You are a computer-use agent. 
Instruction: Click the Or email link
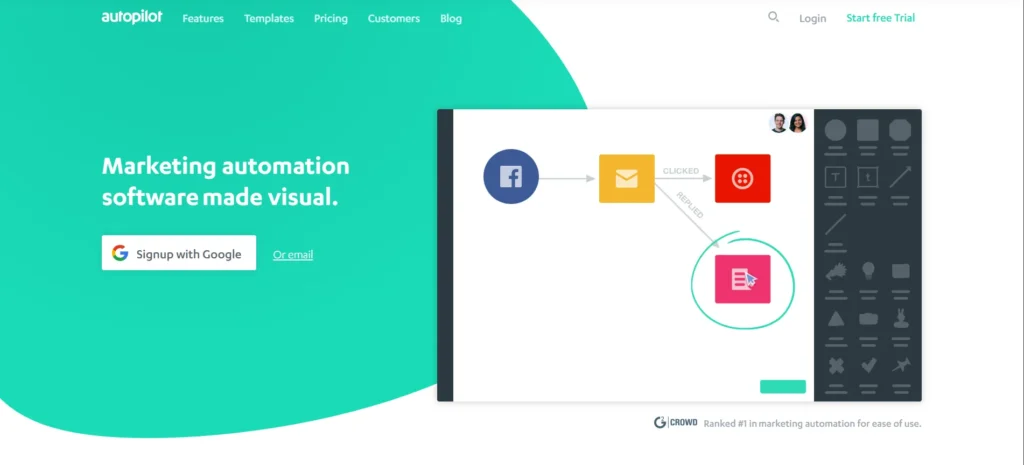point(293,255)
